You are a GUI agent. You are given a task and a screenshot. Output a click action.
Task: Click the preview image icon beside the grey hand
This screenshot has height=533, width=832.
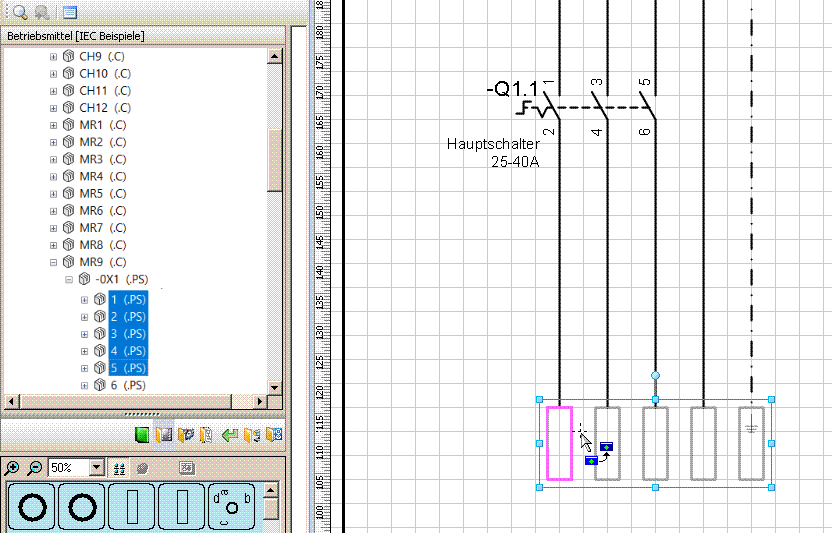tap(186, 468)
